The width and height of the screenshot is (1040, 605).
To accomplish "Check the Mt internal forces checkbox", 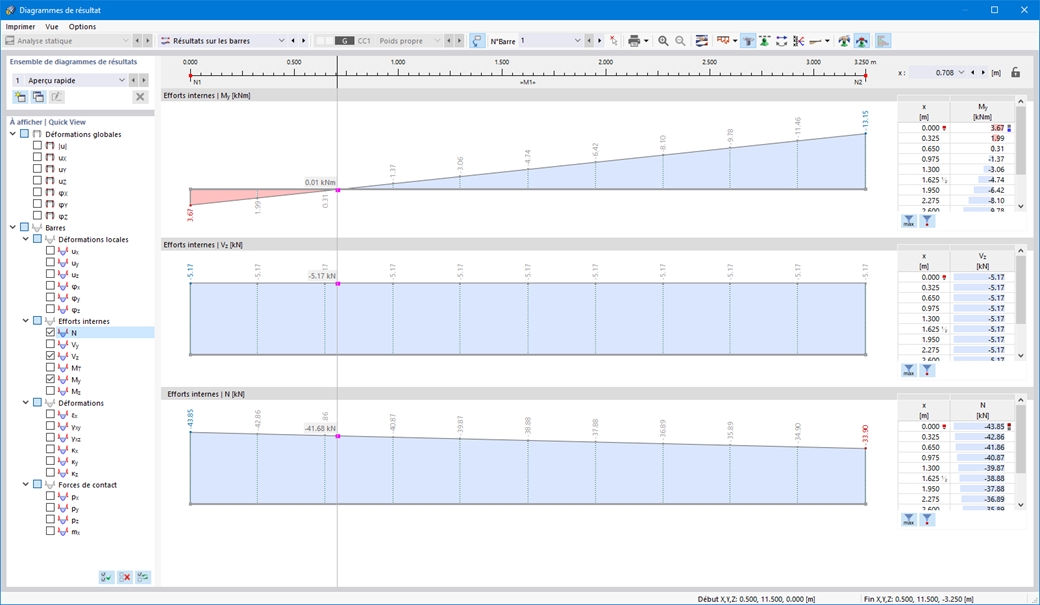I will click(x=50, y=367).
